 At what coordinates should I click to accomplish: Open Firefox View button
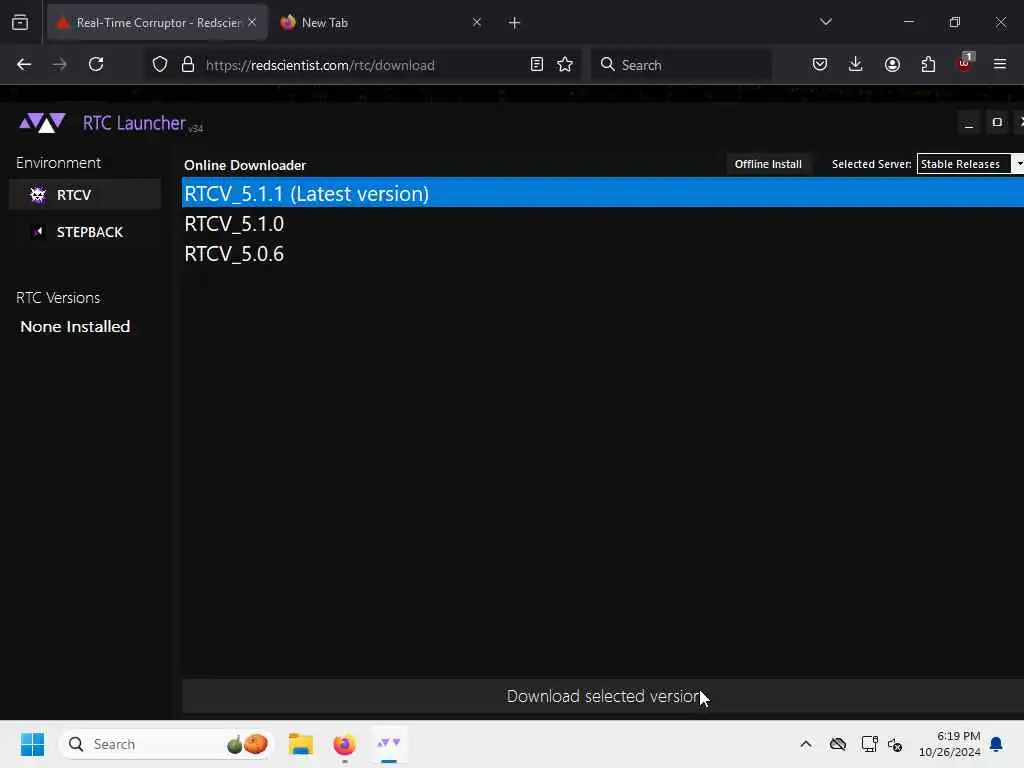click(x=20, y=23)
